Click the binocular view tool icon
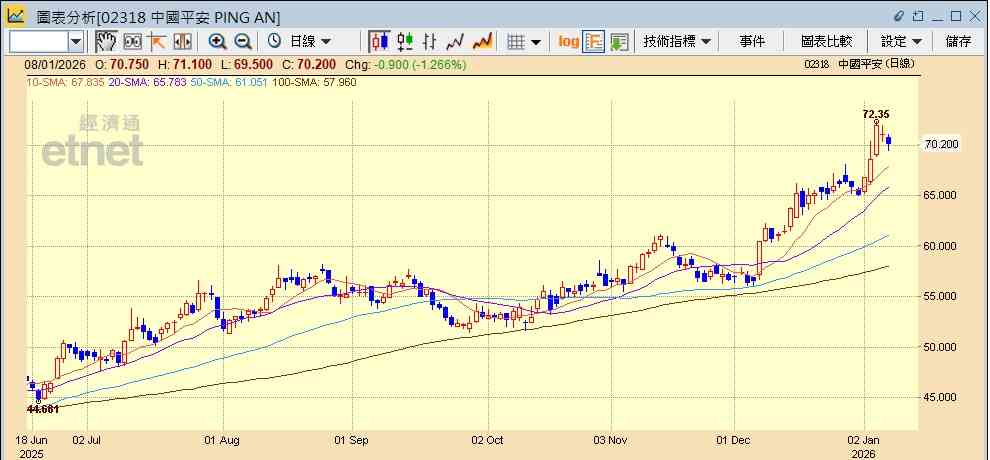 (x=133, y=42)
